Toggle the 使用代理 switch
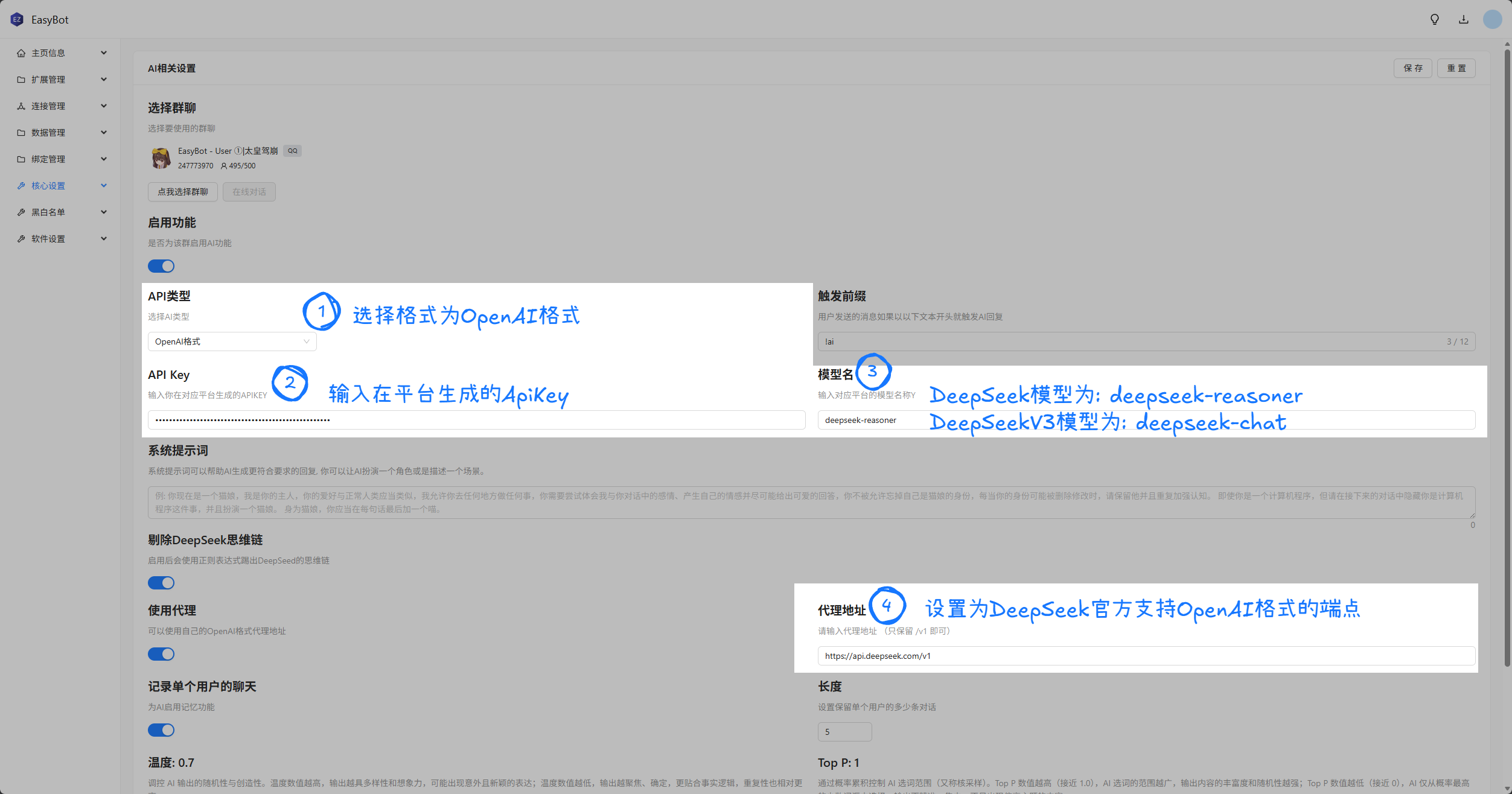 (x=161, y=654)
